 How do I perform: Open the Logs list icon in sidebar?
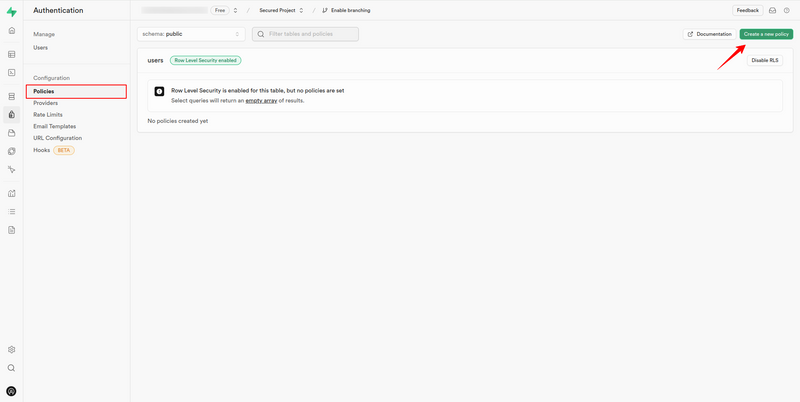coord(11,211)
